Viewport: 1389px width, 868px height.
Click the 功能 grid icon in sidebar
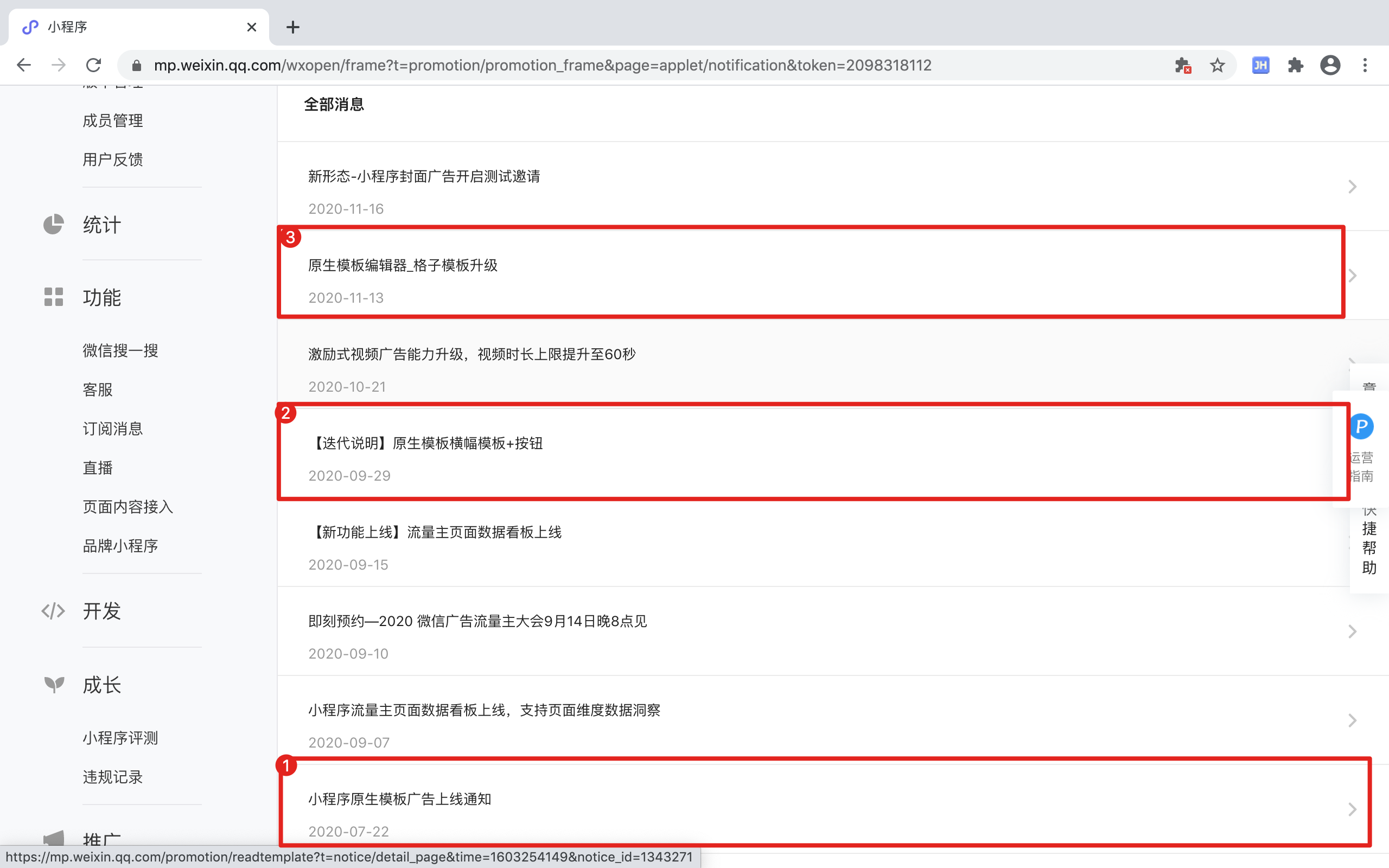[x=53, y=297]
